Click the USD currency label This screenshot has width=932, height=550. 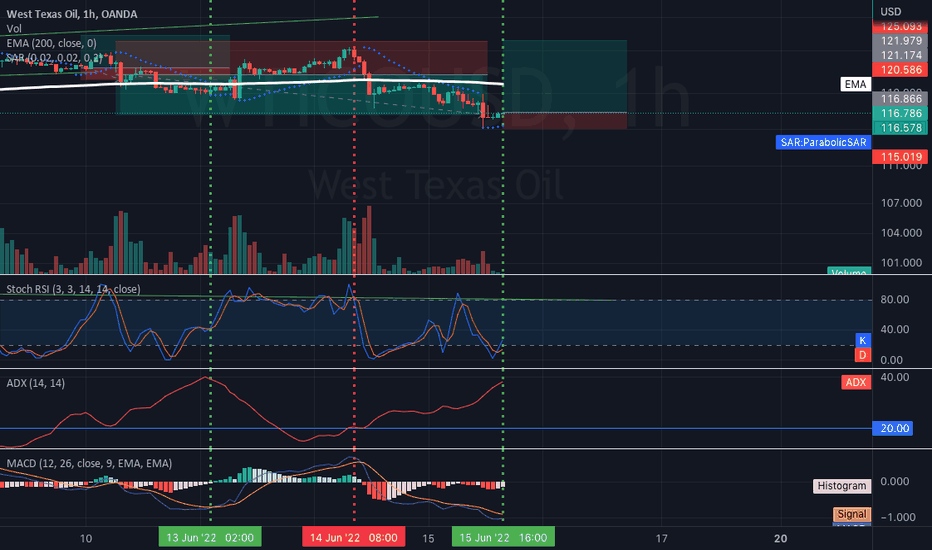coord(890,11)
